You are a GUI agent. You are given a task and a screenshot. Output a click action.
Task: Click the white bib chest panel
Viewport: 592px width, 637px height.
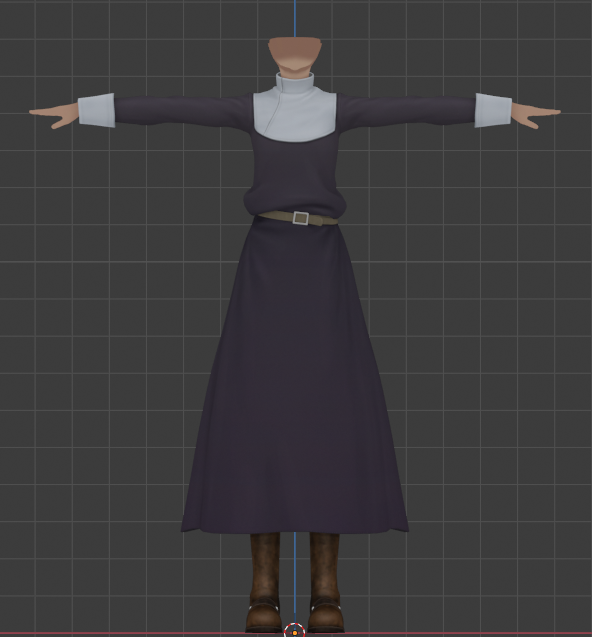tap(295, 118)
